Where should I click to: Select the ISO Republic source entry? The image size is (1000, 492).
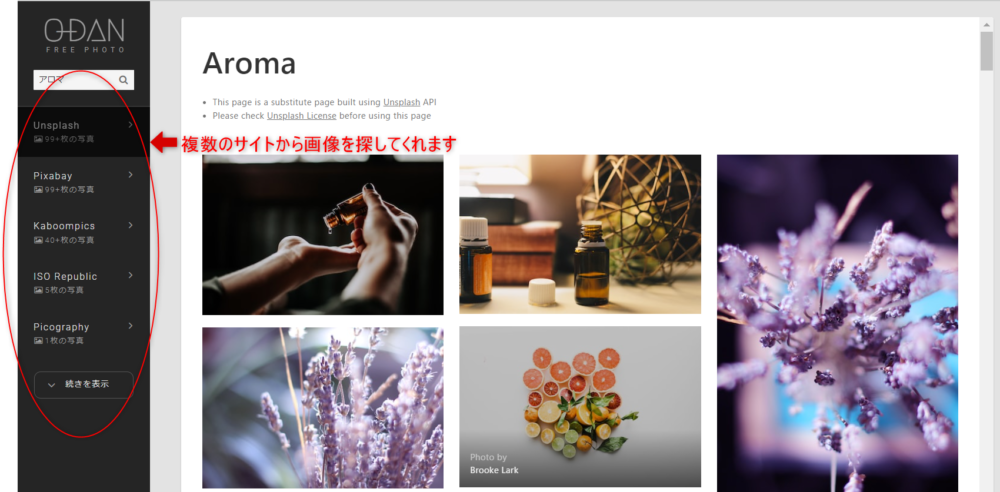84,283
